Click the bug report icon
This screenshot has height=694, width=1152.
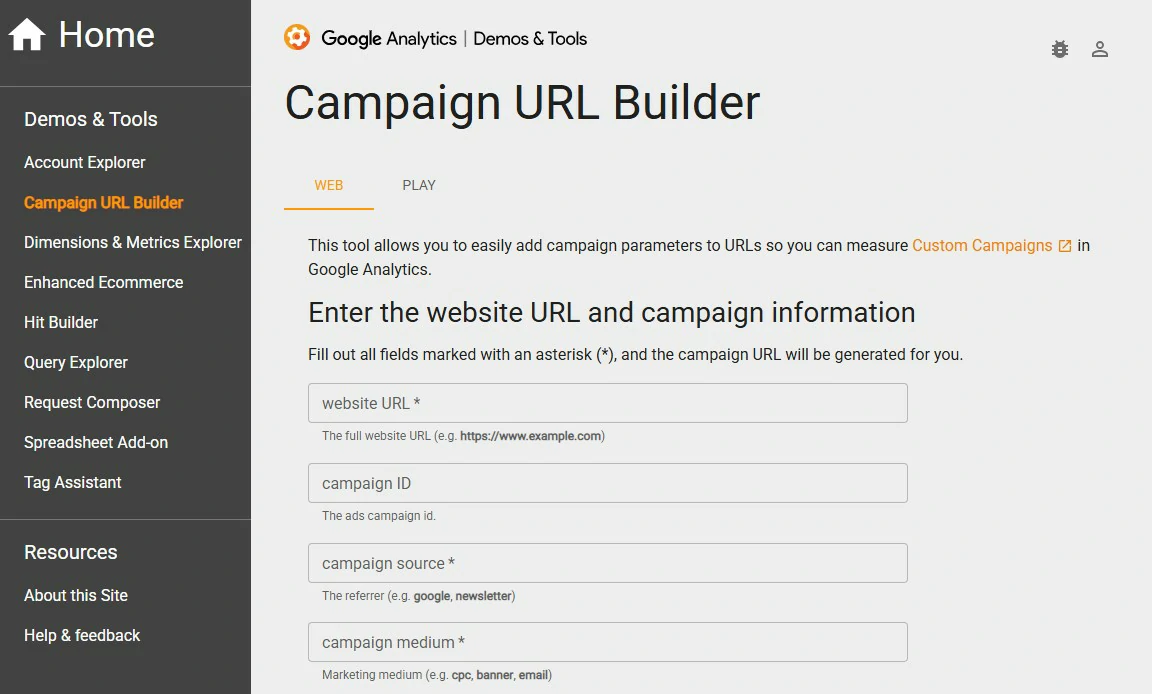[x=1060, y=49]
